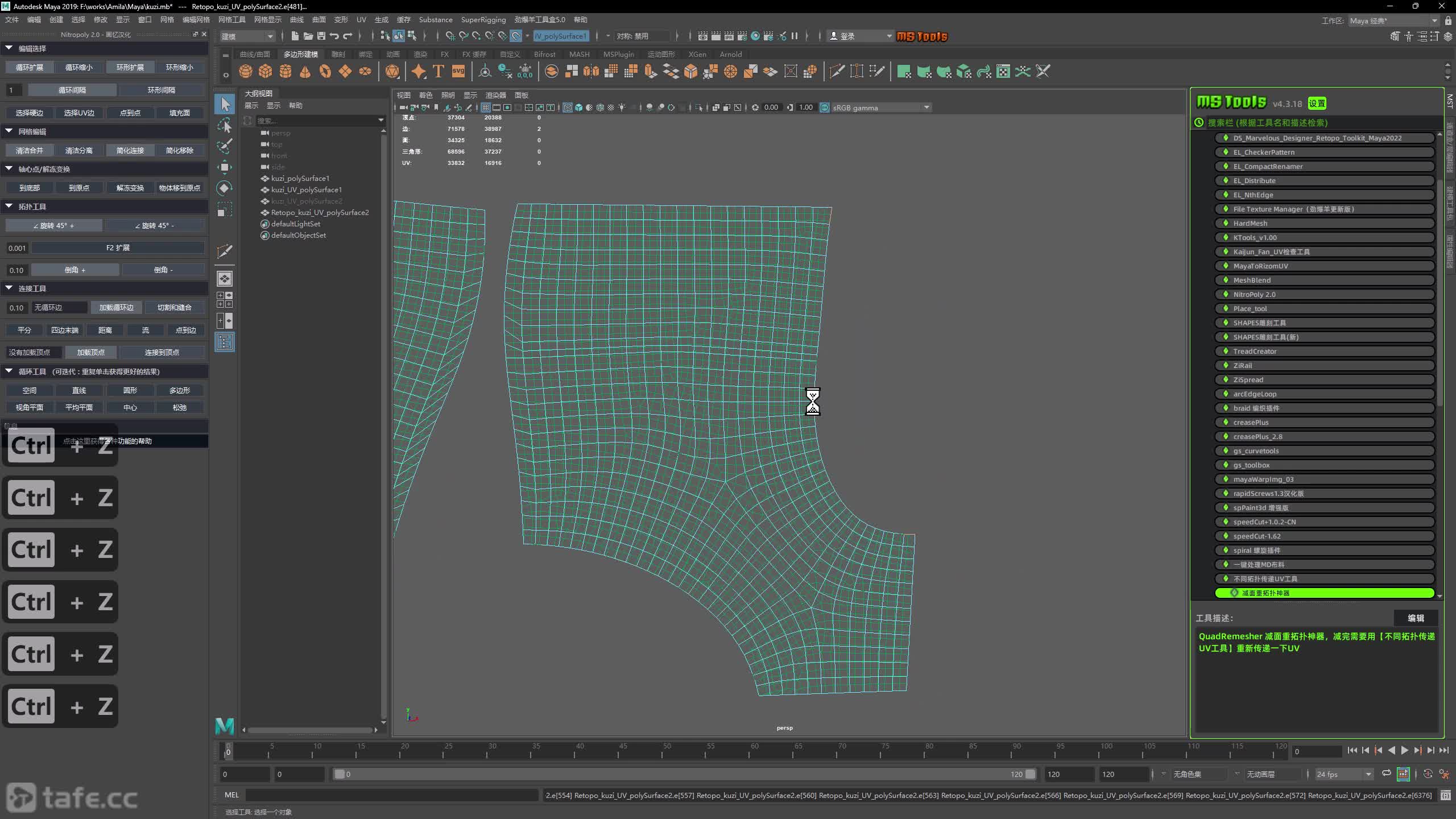Select the Lasso selection tool
This screenshot has width=1456, height=819.
pos(225,125)
